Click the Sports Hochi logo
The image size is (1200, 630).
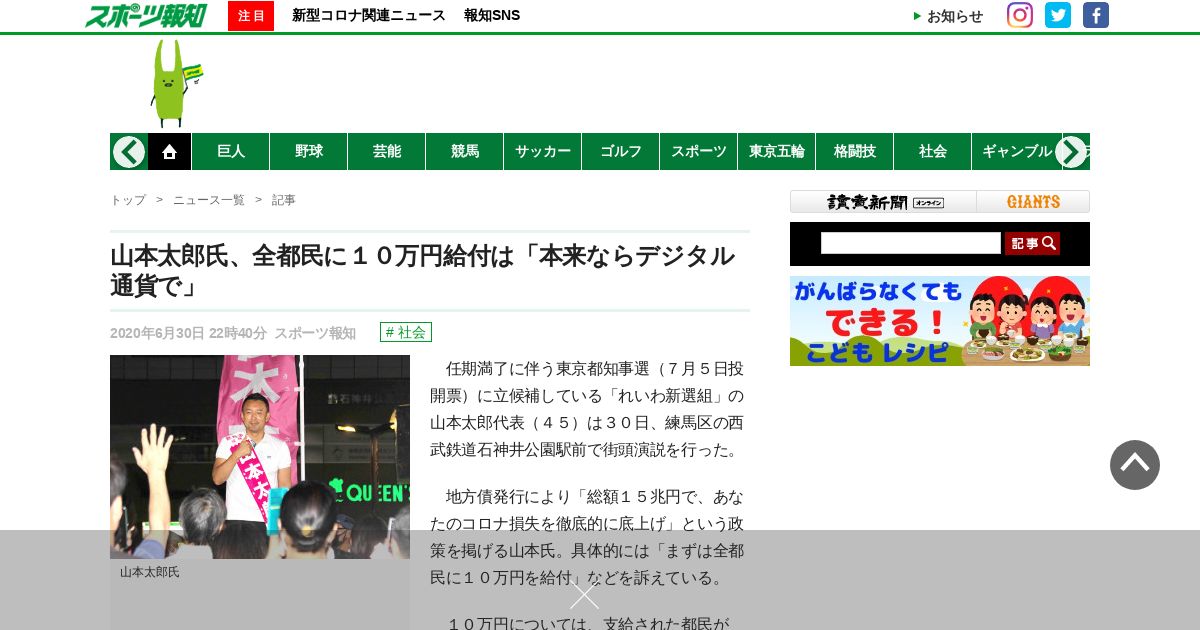point(146,15)
